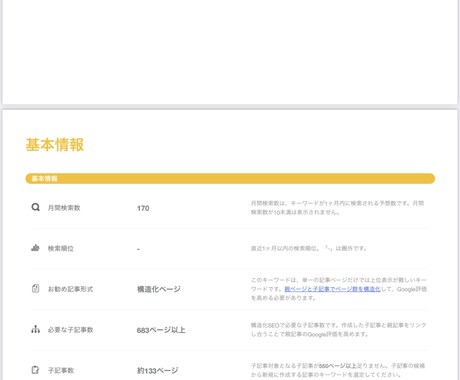Select the 月間検索数 label

click(64, 208)
